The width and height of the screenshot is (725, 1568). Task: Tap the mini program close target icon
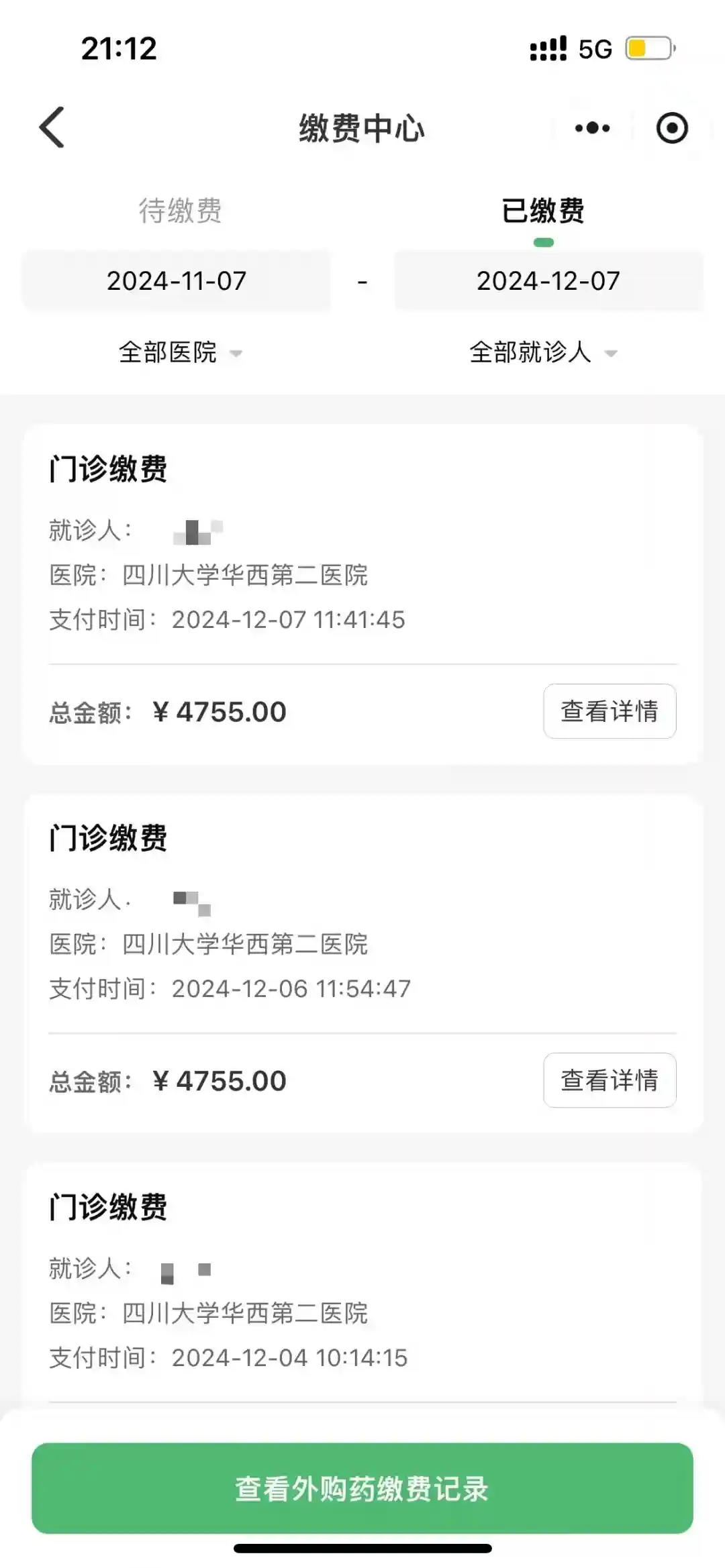click(x=672, y=128)
